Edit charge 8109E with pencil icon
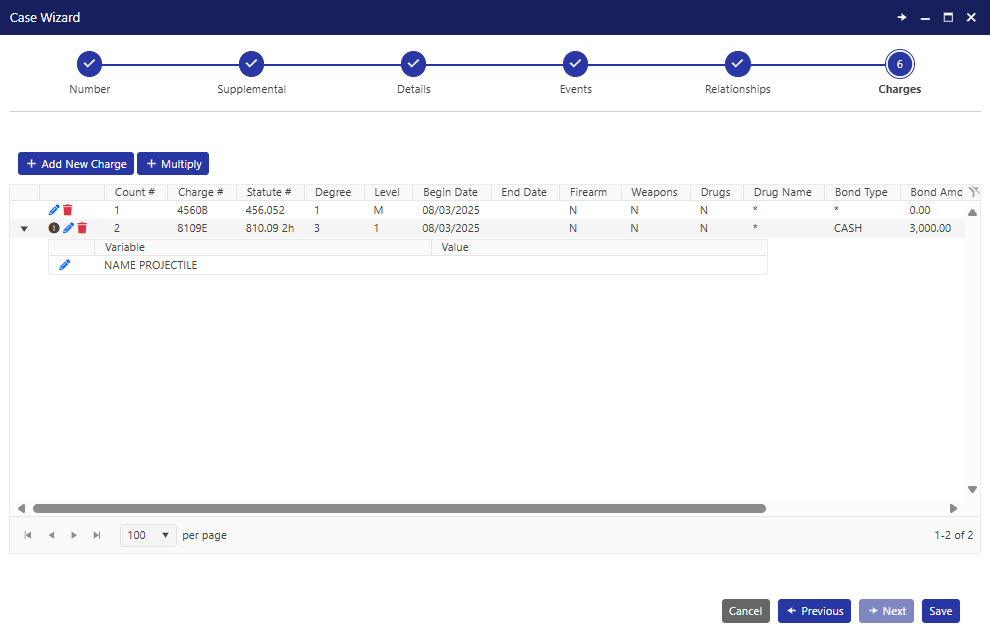Viewport: 990px width, 636px height. point(68,228)
